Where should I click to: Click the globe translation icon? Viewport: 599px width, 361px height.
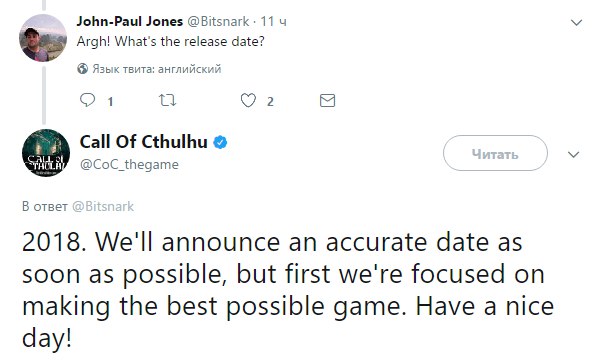pos(83,69)
